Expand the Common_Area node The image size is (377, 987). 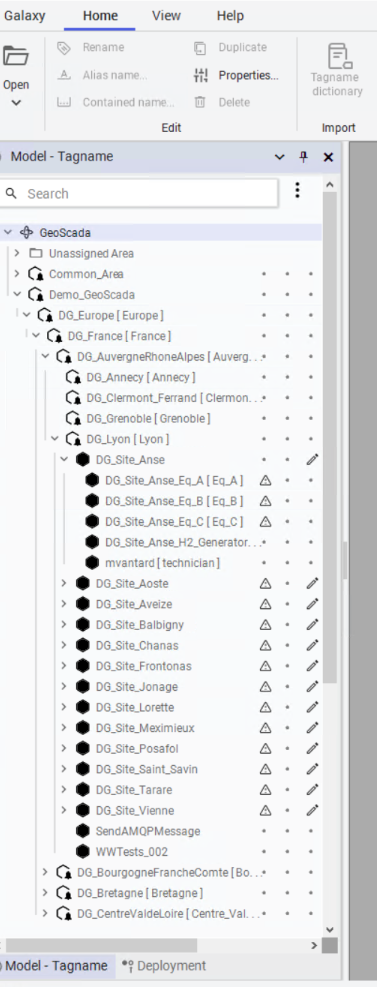[17, 274]
